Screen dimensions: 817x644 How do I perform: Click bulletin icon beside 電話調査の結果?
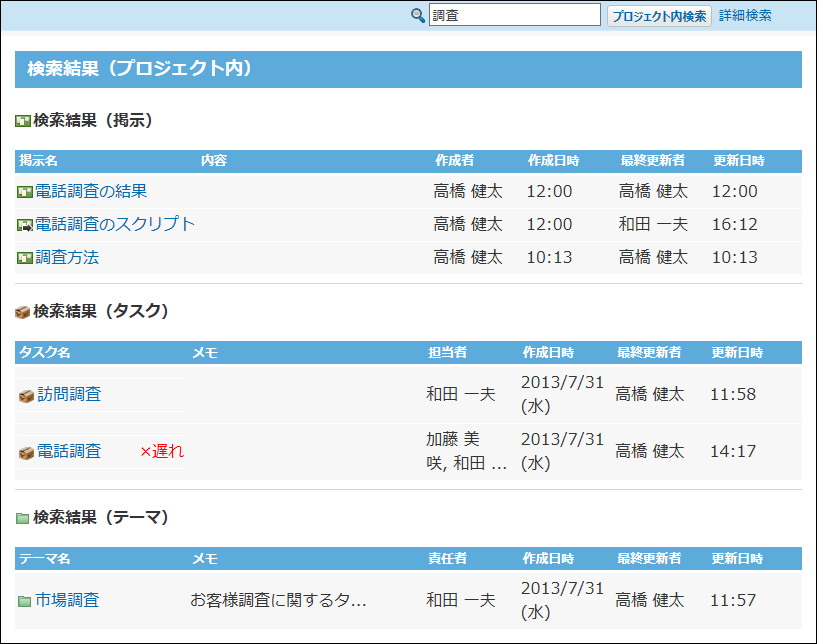tap(25, 192)
